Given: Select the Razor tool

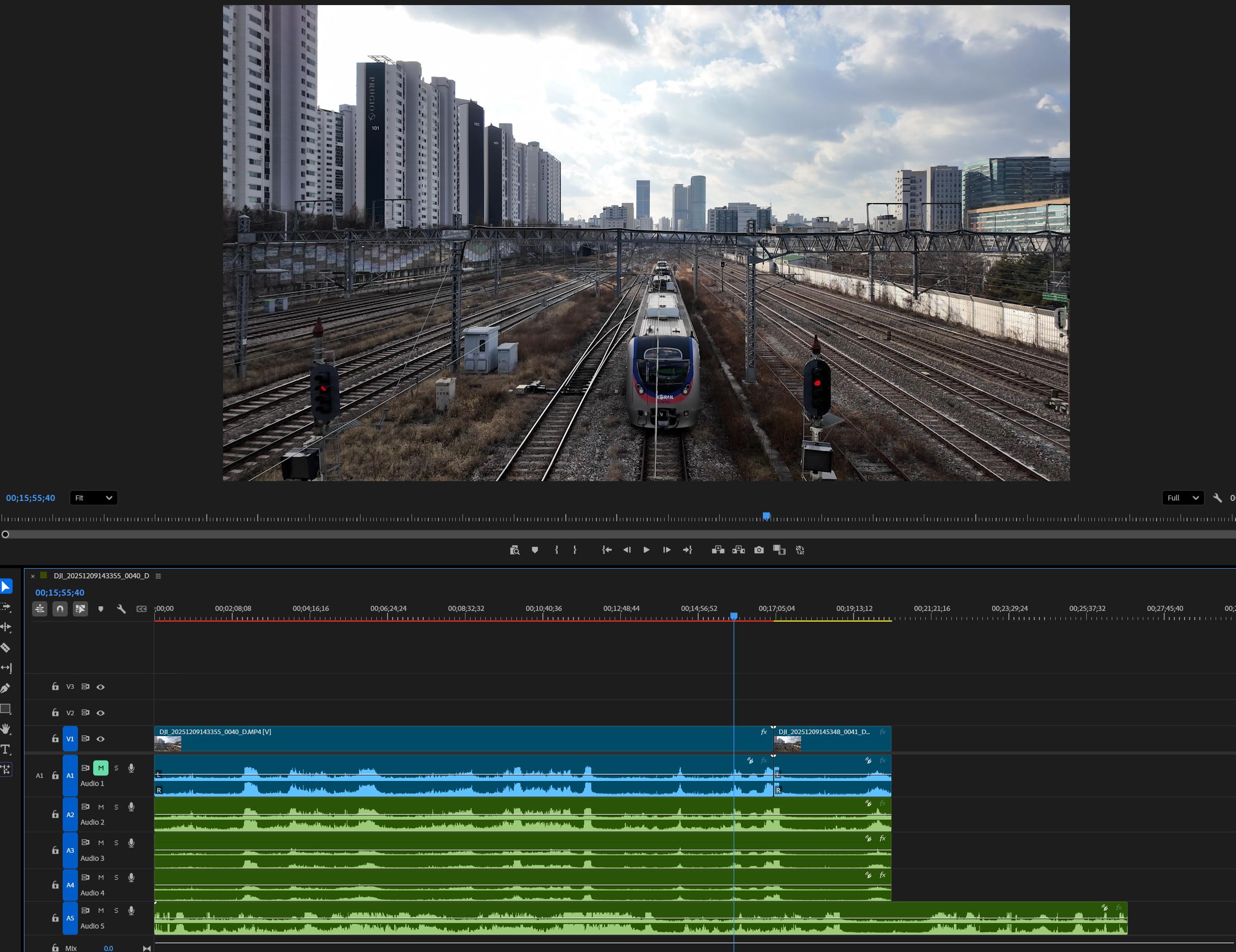Looking at the screenshot, I should click(6, 648).
